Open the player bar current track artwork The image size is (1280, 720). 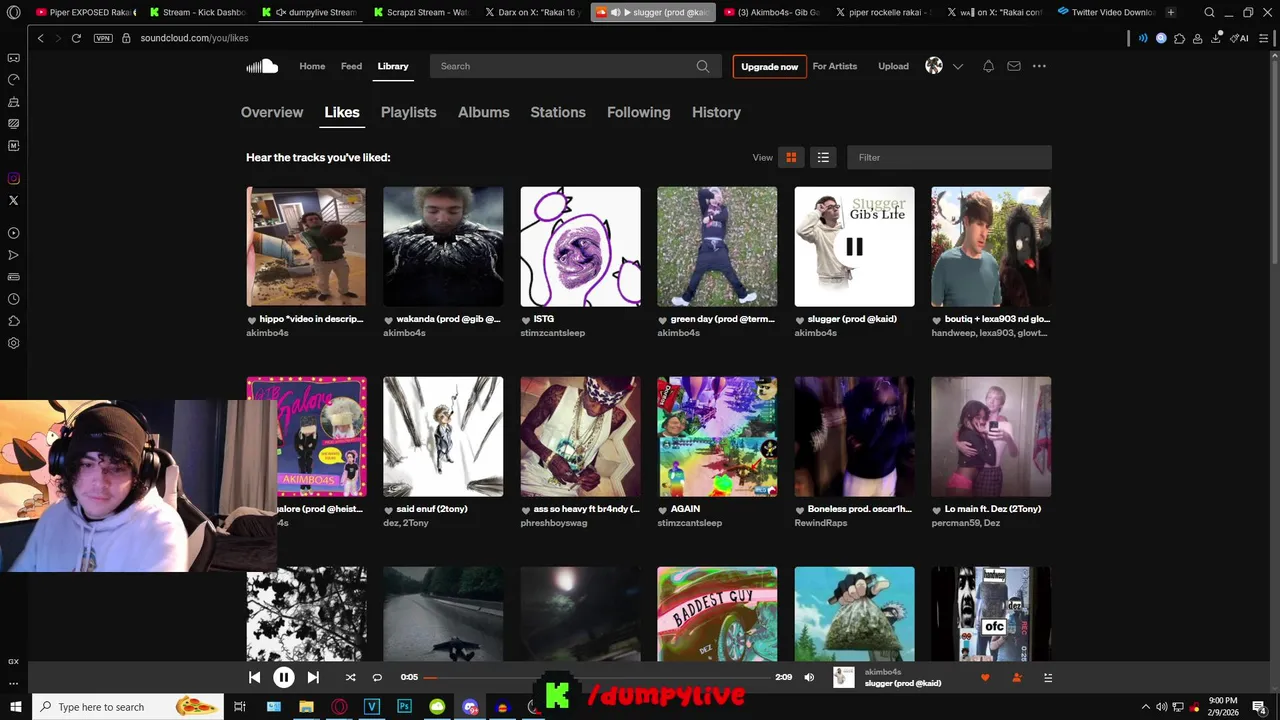point(844,677)
